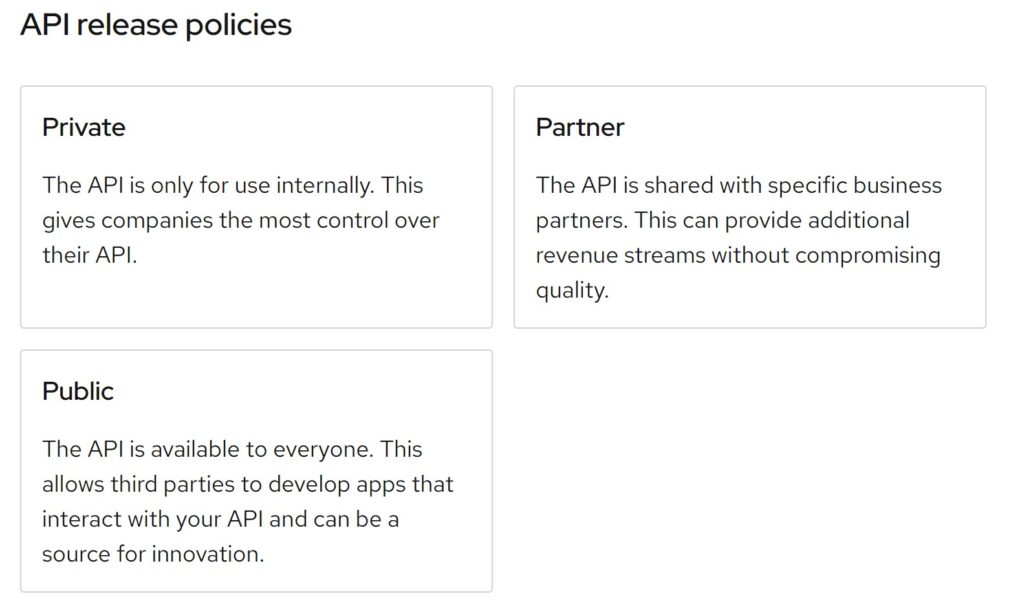Select the Partner policy card
Image resolution: width=1024 pixels, height=614 pixels.
pyautogui.click(x=750, y=207)
